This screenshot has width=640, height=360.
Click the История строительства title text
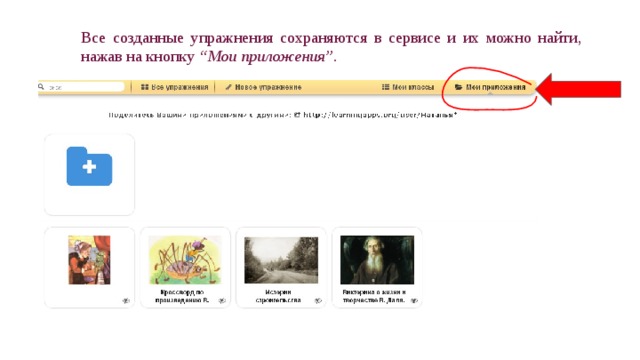278,296
